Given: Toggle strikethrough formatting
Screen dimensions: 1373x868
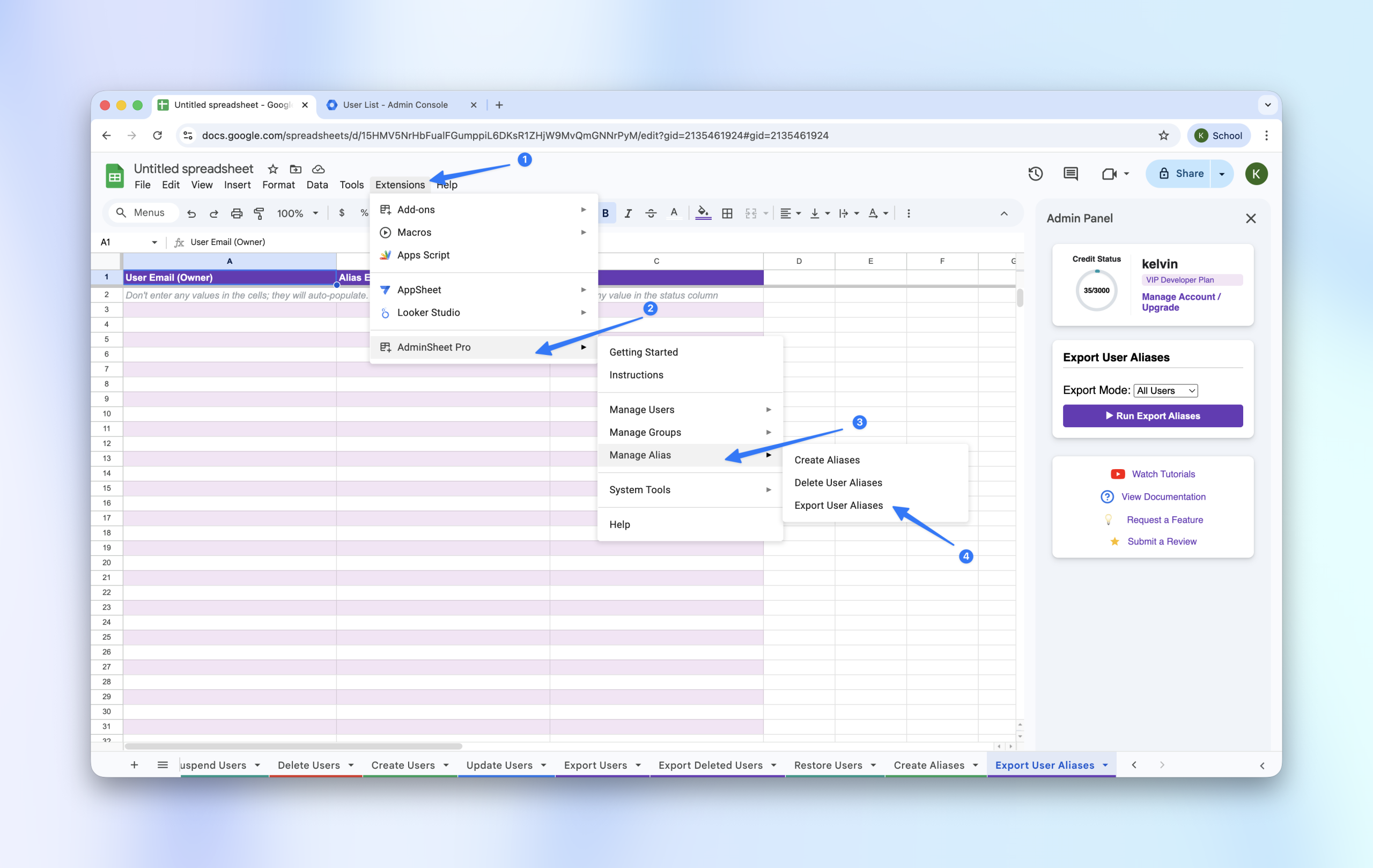Looking at the screenshot, I should (x=651, y=213).
